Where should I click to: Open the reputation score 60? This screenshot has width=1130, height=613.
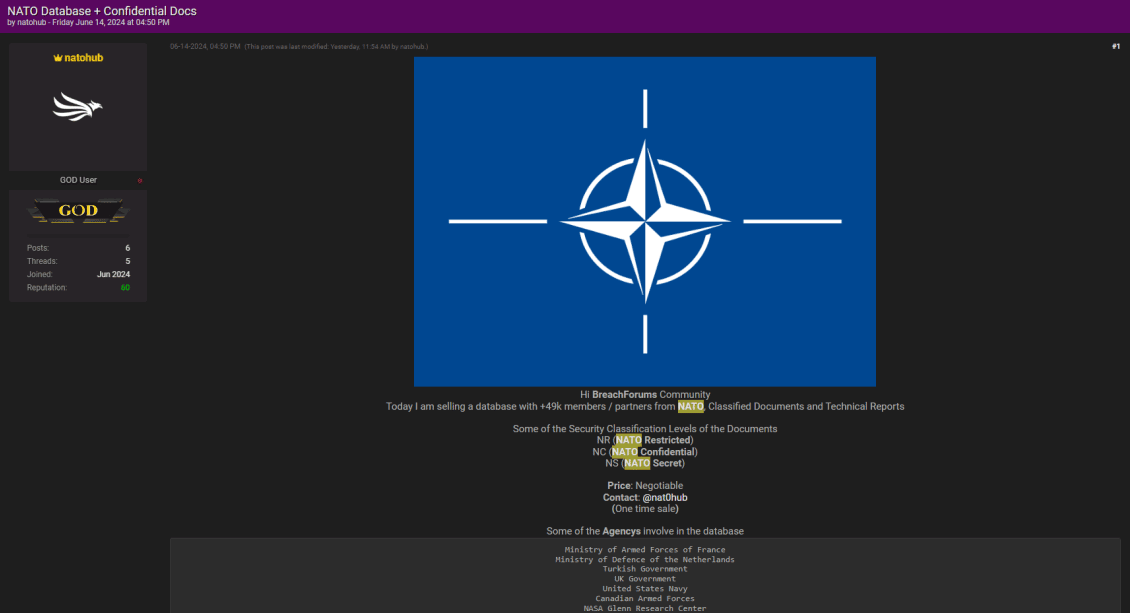click(x=125, y=287)
